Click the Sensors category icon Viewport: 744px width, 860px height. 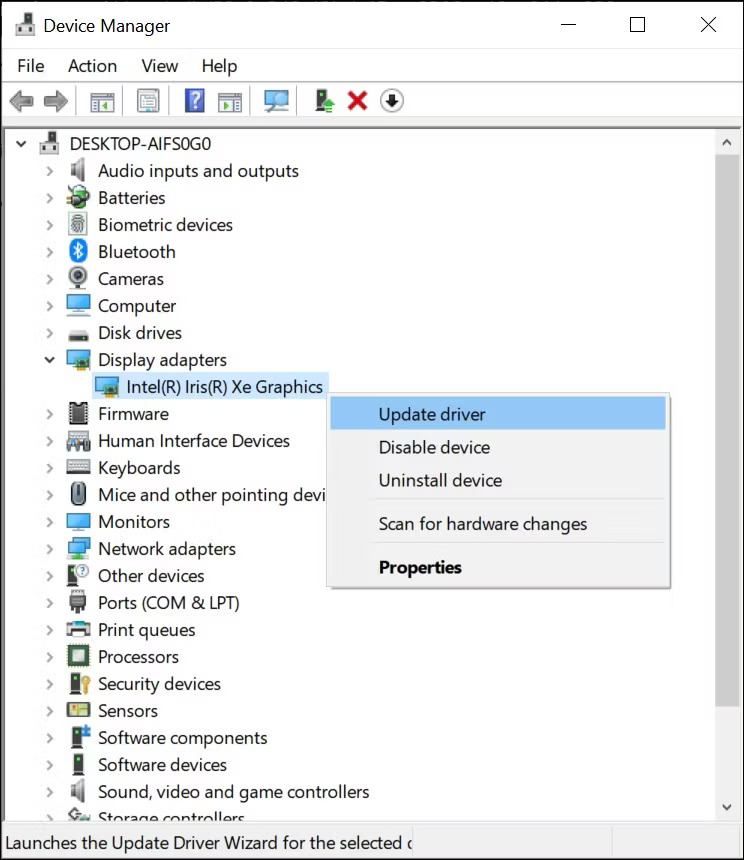click(x=78, y=710)
